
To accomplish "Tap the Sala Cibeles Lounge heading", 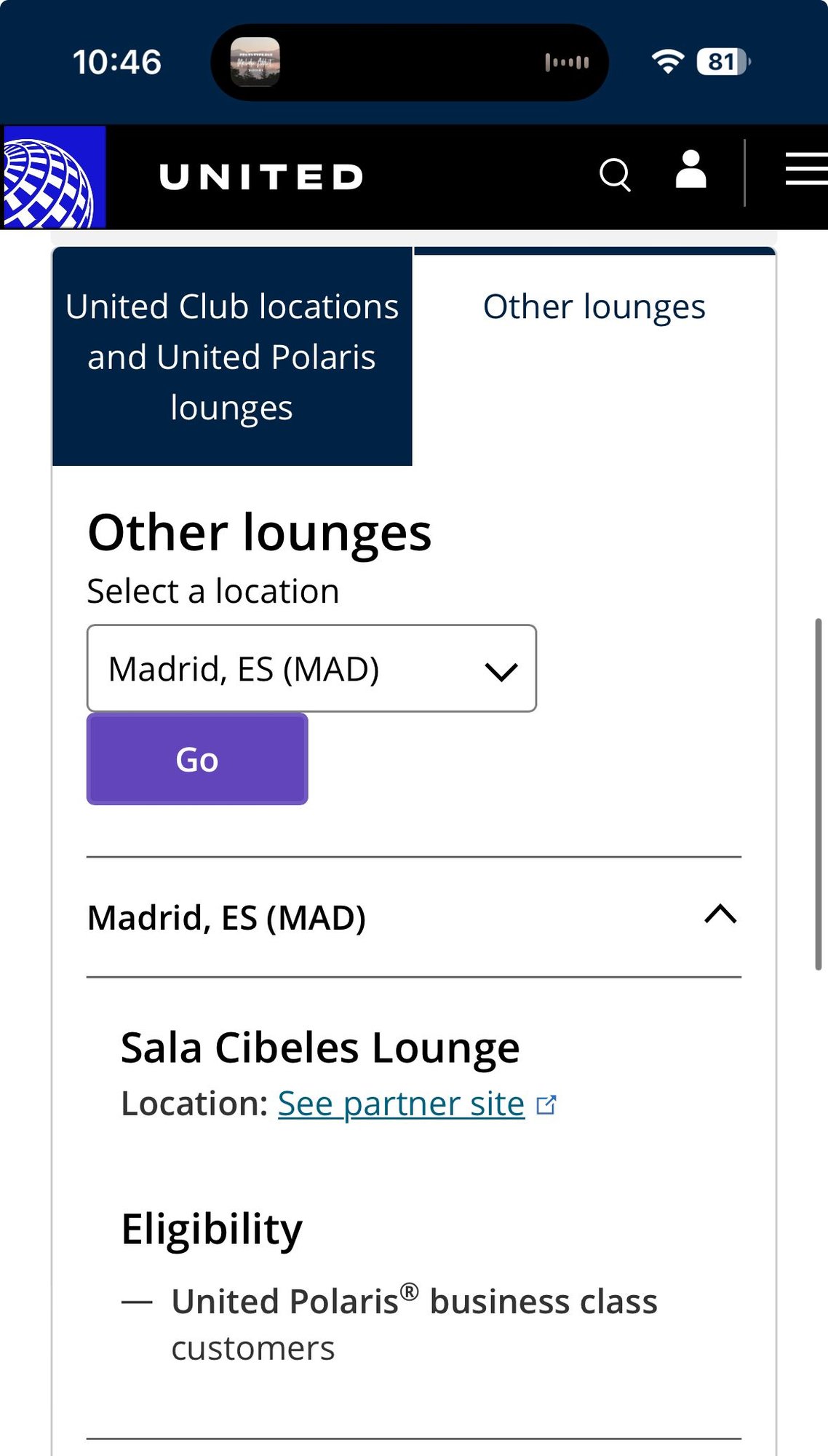I will click(x=320, y=1048).
